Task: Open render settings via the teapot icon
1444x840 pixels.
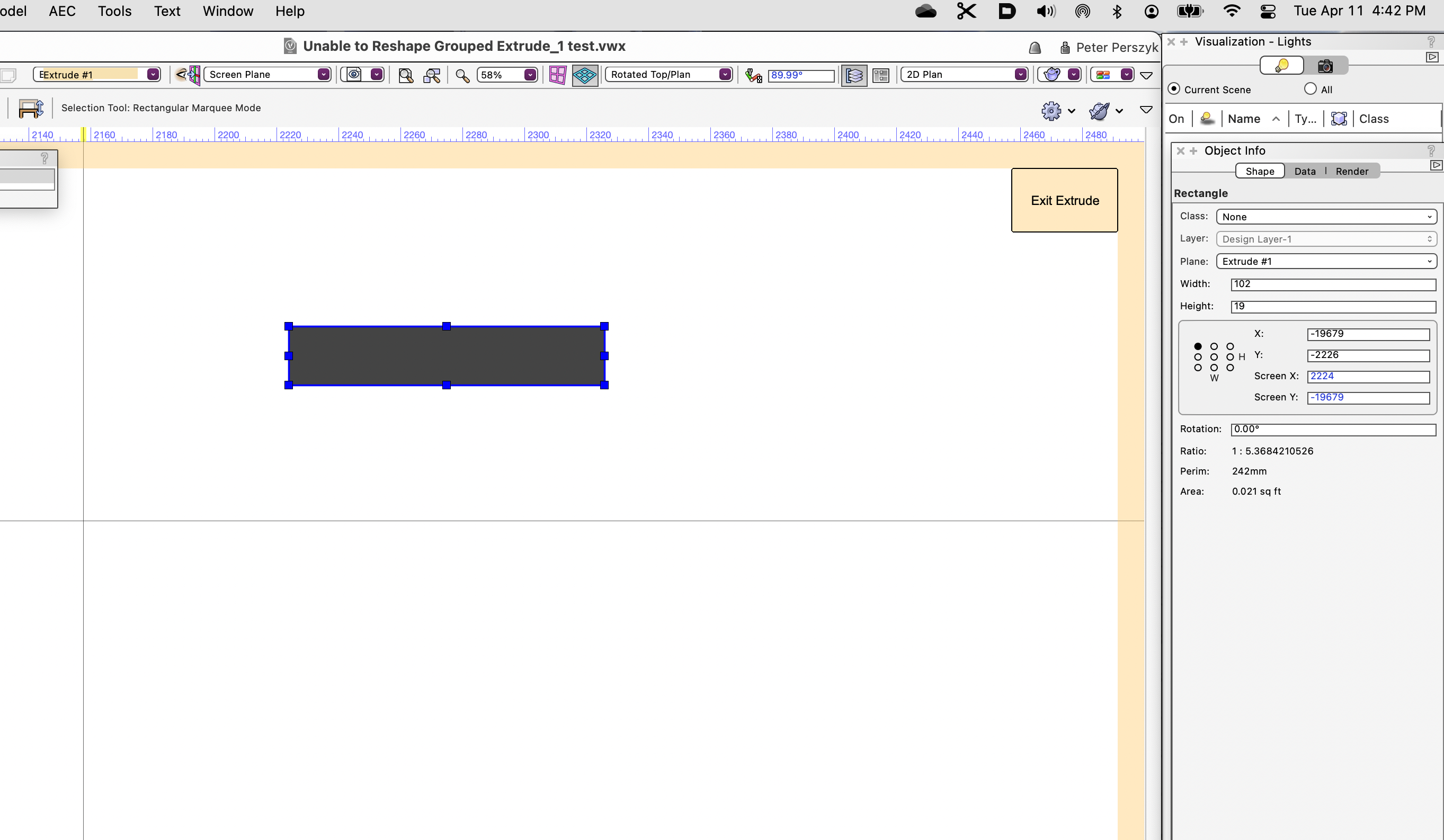Action: 1053,75
